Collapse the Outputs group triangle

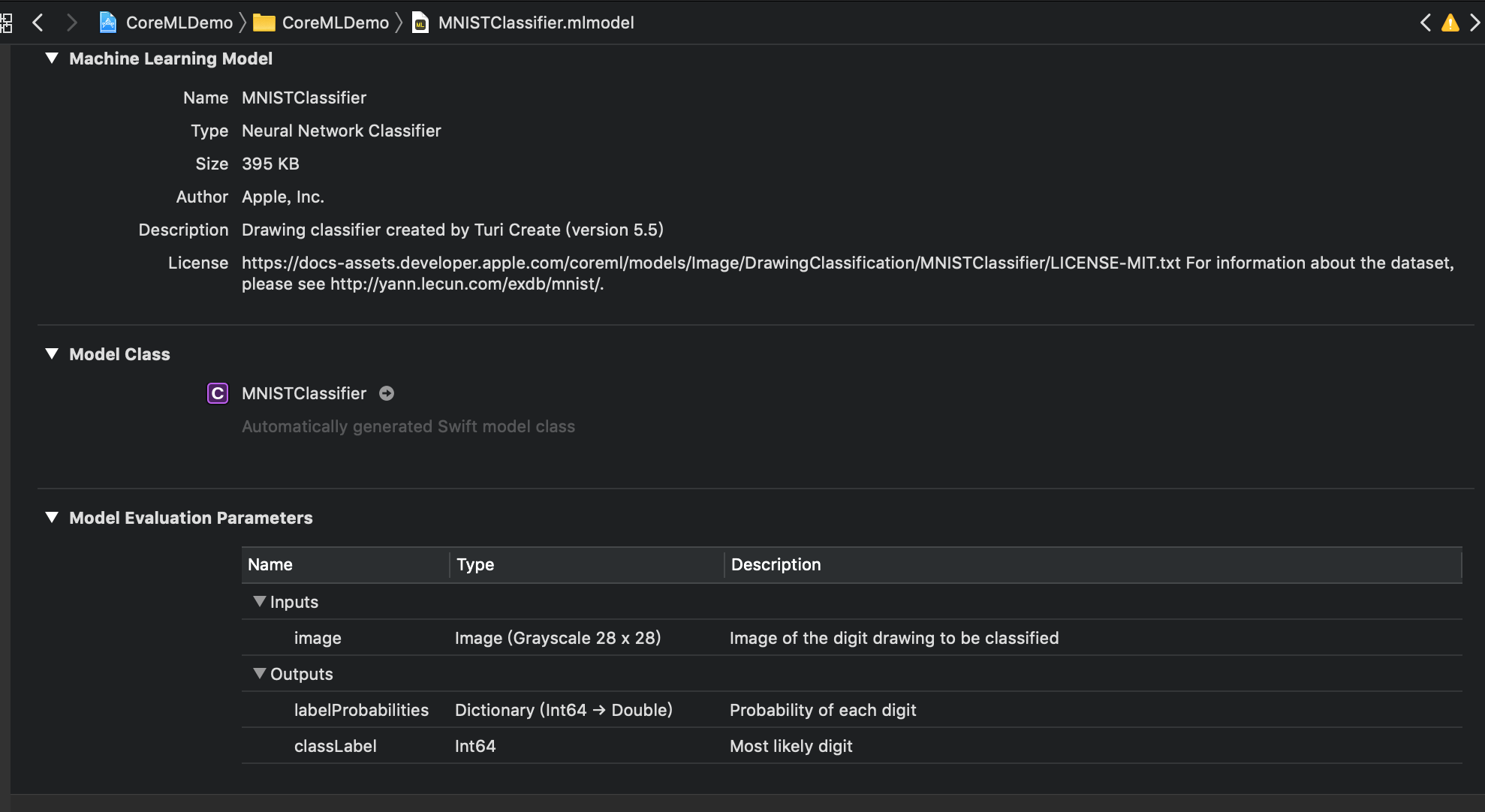coord(260,673)
